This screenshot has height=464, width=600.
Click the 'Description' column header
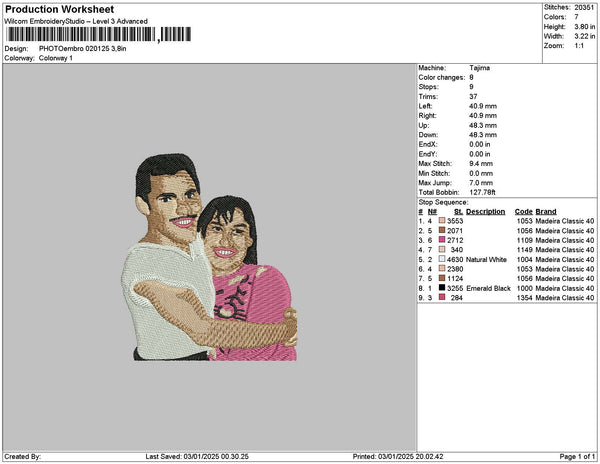[486, 212]
